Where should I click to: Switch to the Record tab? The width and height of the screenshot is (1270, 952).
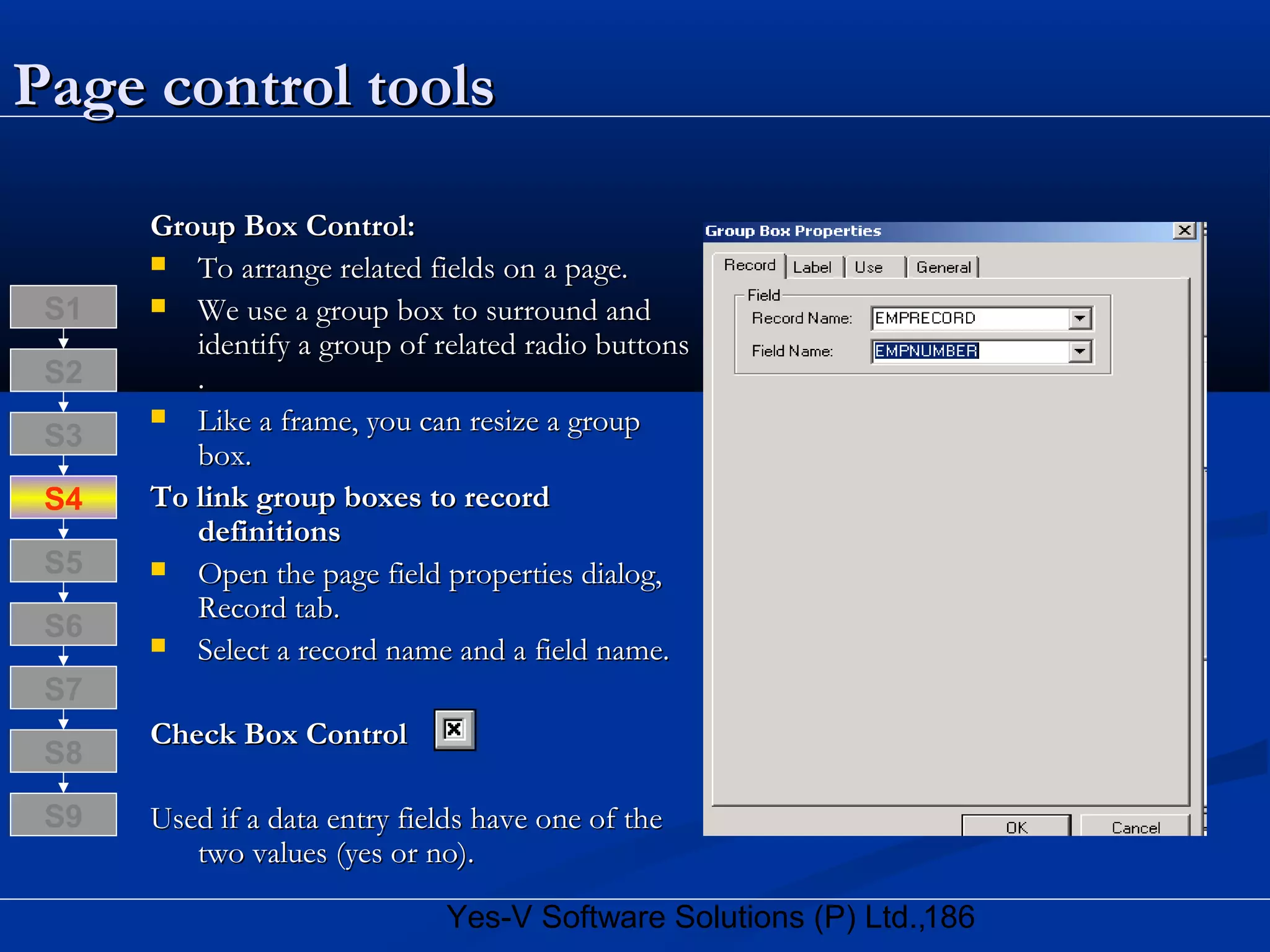749,265
